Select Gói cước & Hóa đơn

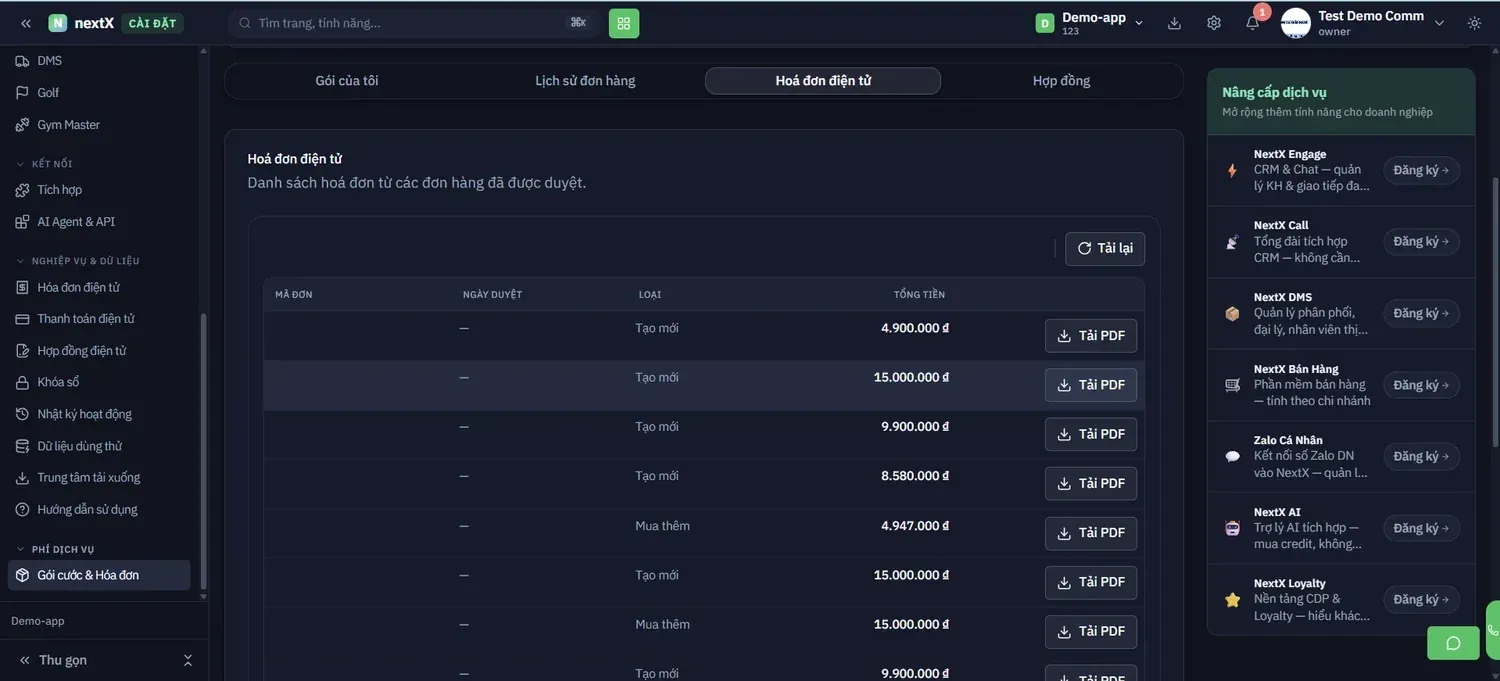[100, 575]
